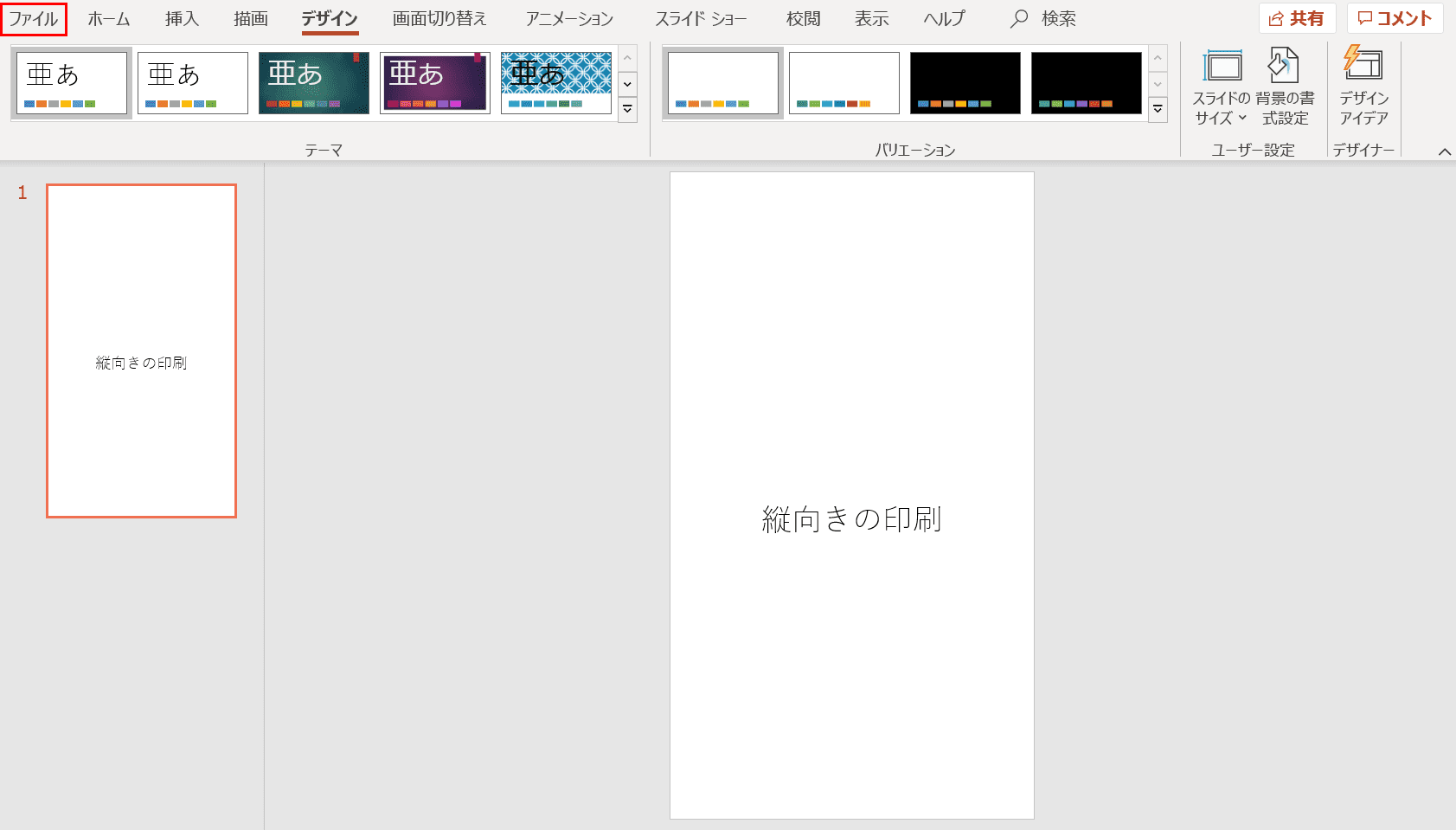Select slide 1 thumbnail

pyautogui.click(x=141, y=351)
